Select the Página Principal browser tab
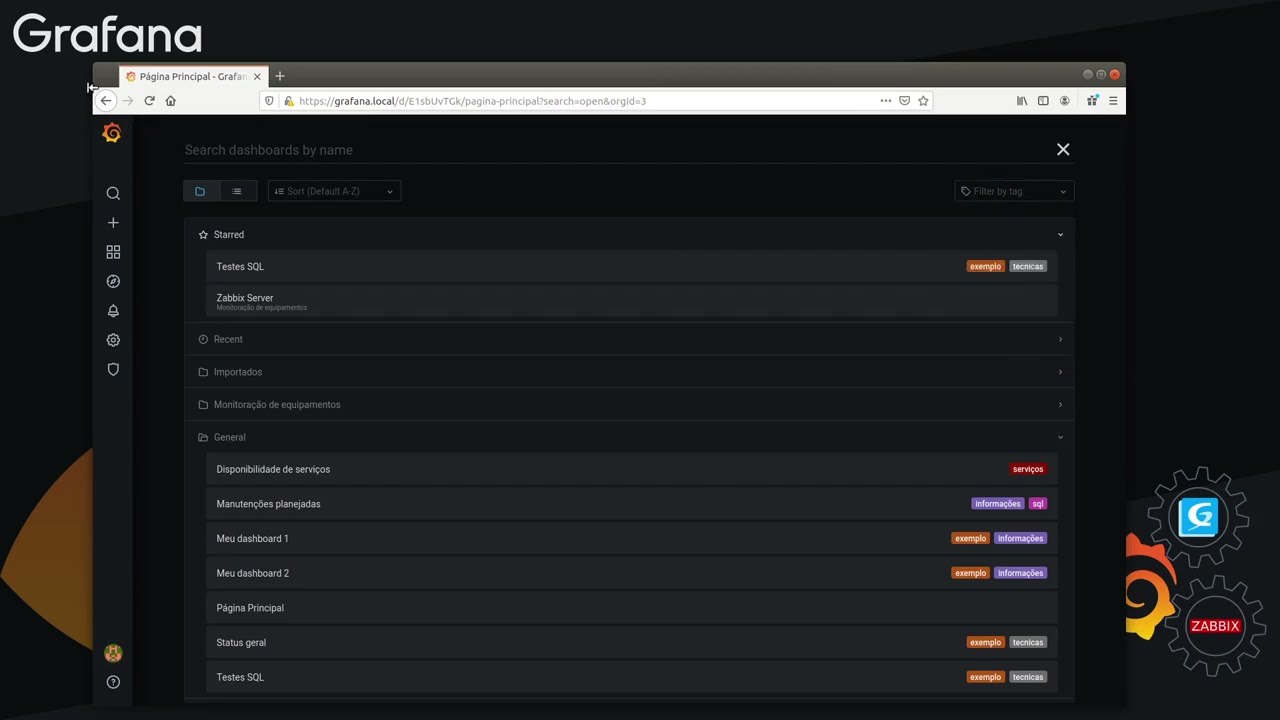Viewport: 1280px width, 720px height. pos(193,76)
